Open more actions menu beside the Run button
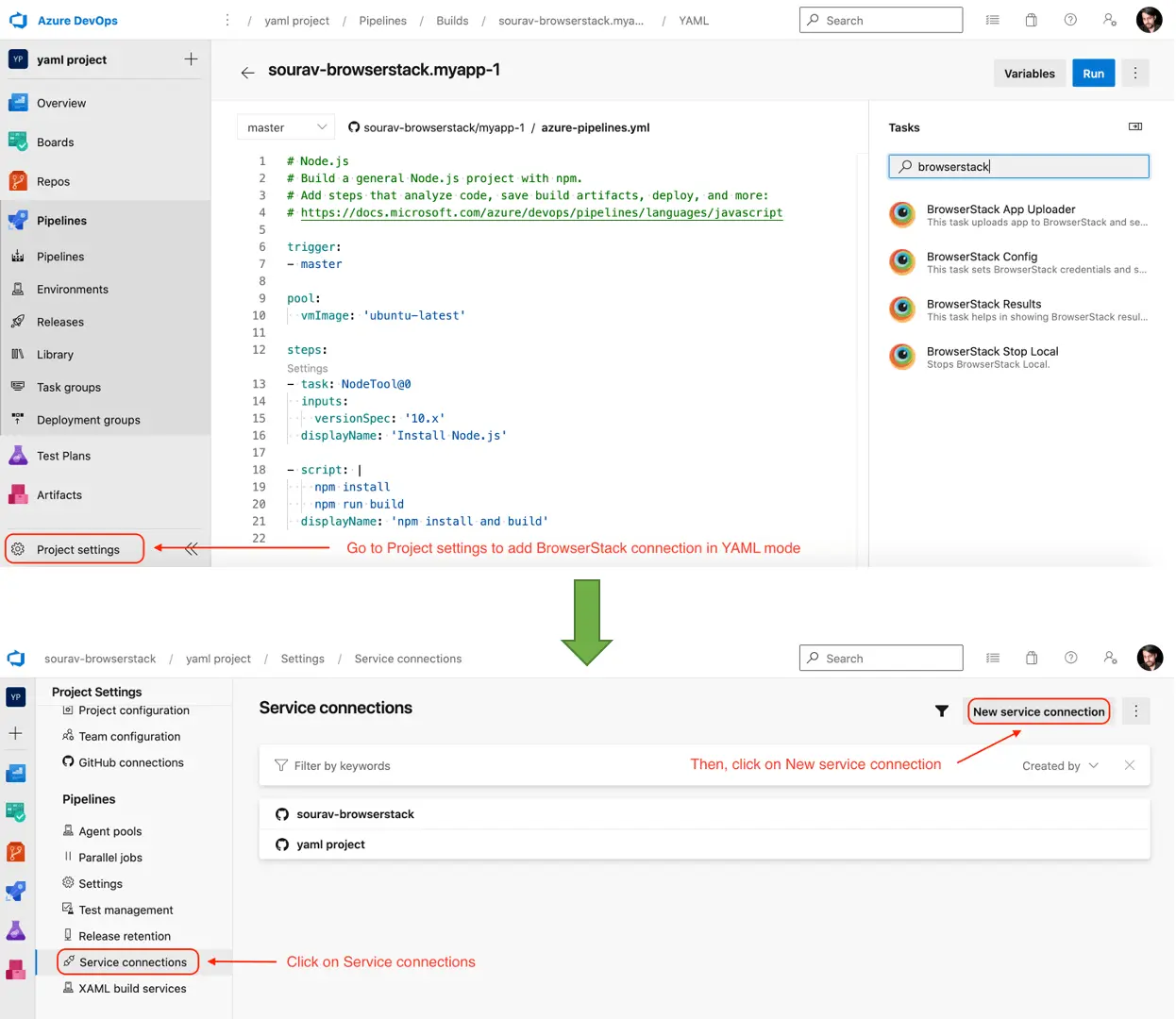Image resolution: width=1176 pixels, height=1019 pixels. click(1134, 74)
